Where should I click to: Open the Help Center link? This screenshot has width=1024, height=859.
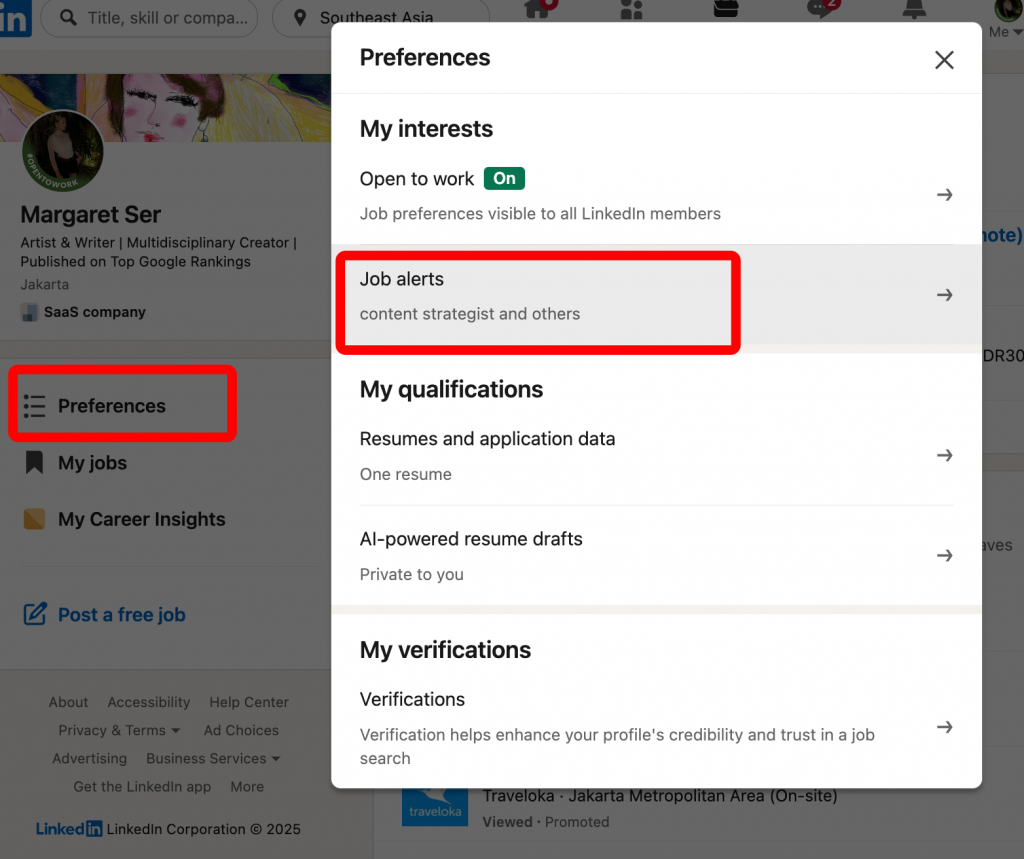248,702
